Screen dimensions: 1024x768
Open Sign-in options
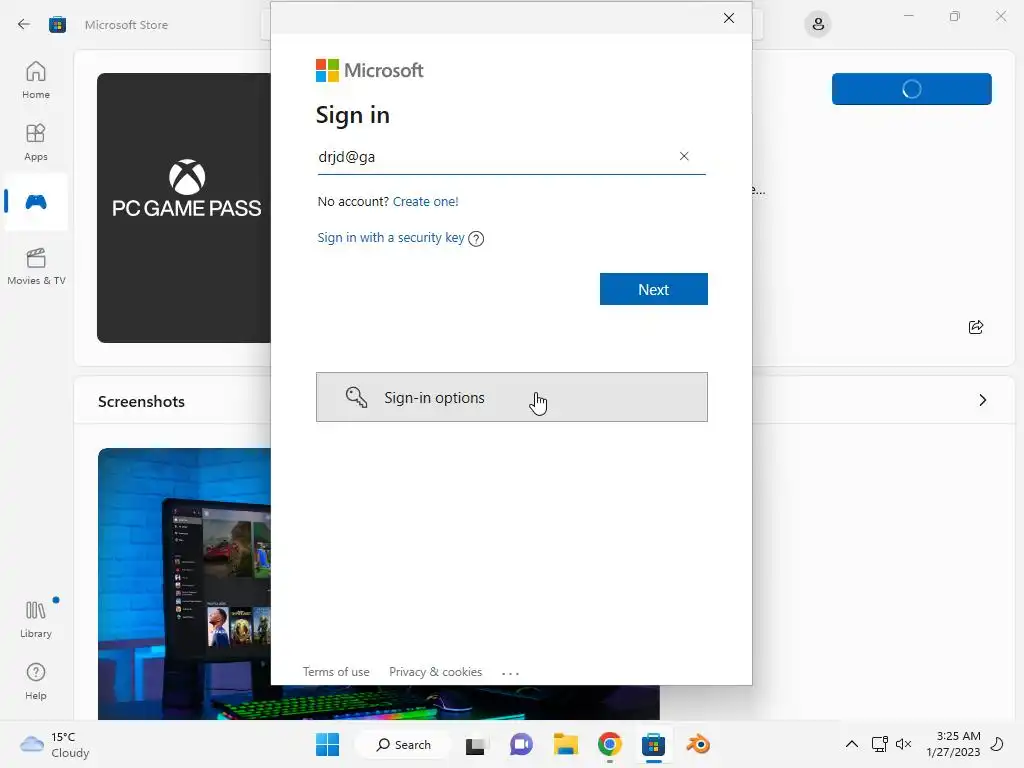point(511,397)
